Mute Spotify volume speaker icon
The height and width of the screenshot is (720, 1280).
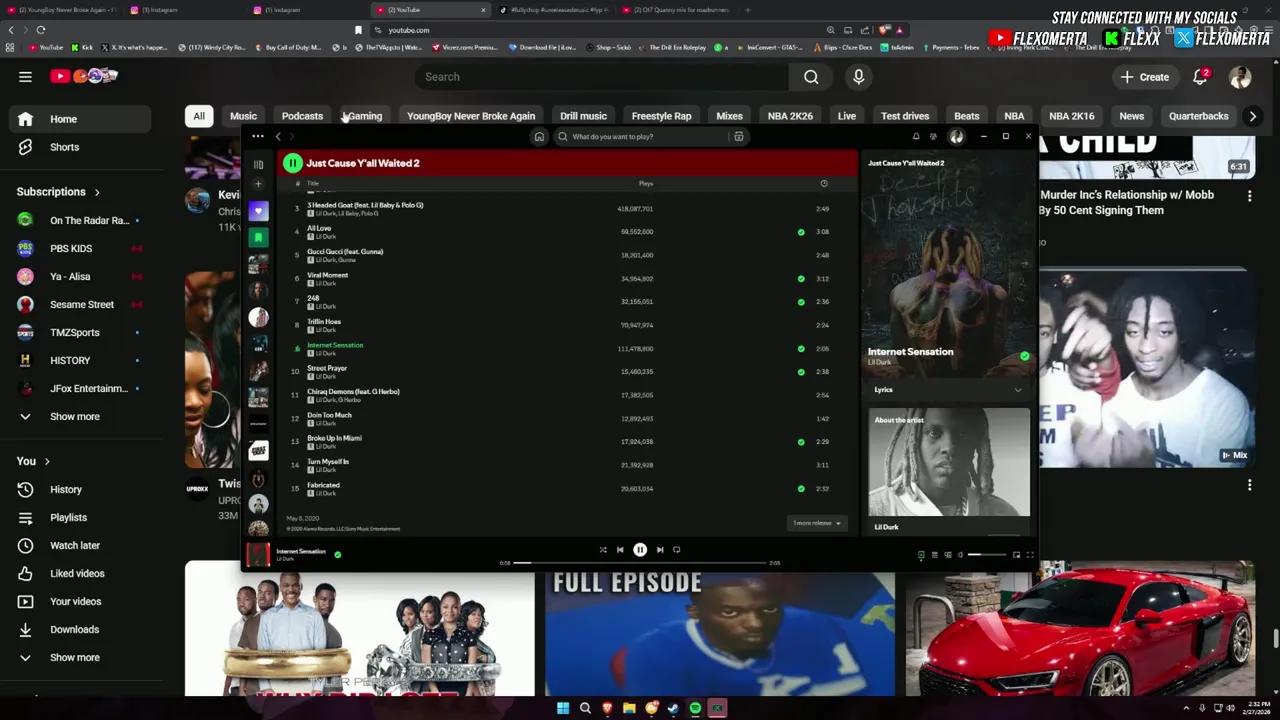click(x=961, y=555)
